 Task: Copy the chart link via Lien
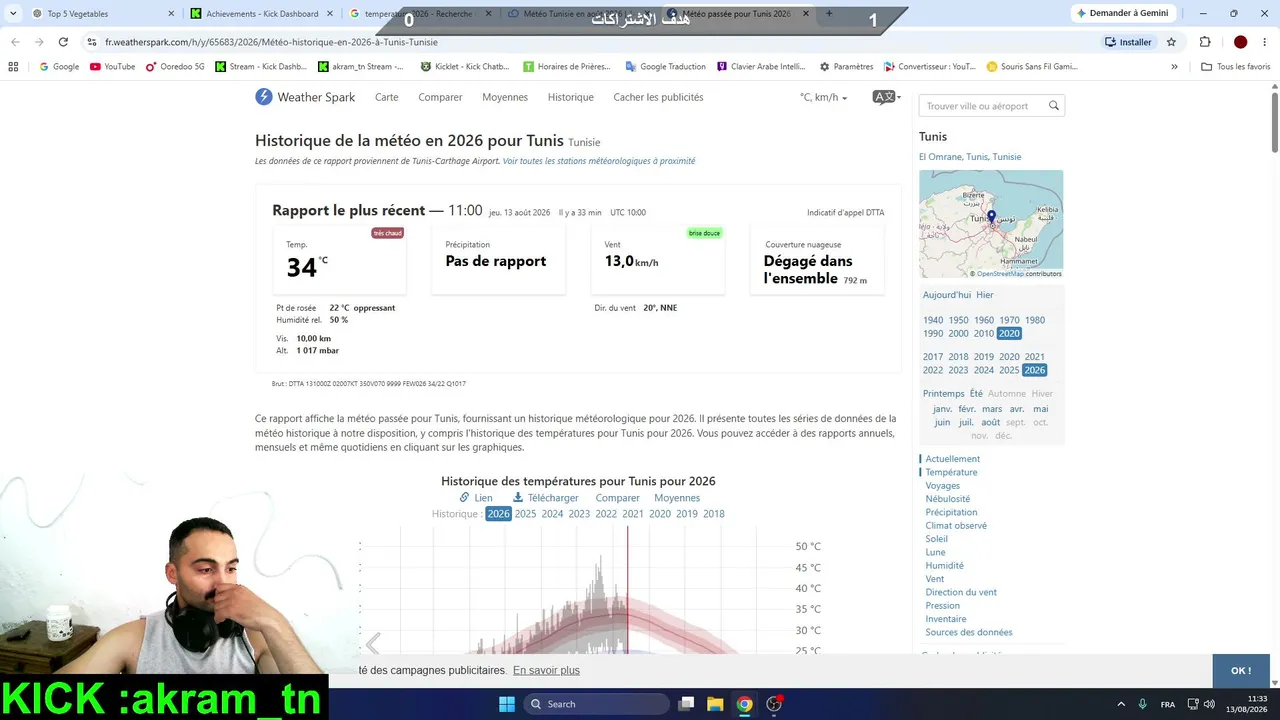tap(476, 498)
